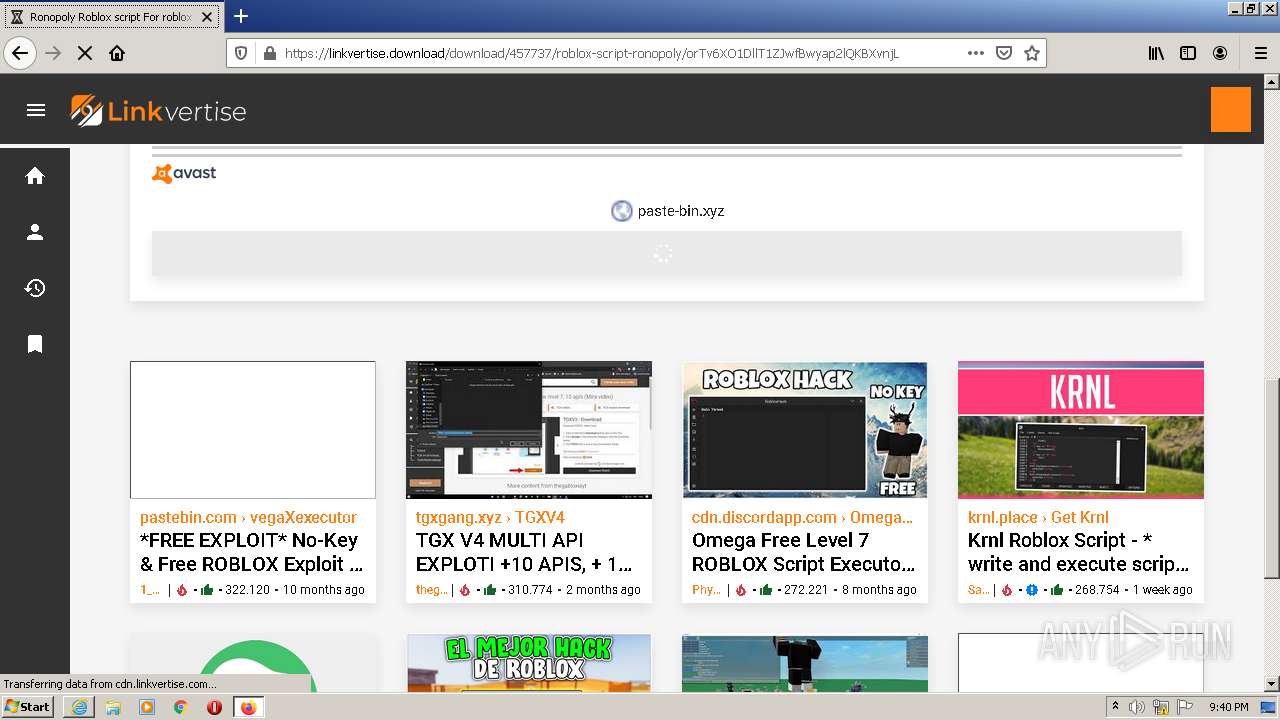Open the page actions three-dot menu

(976, 53)
